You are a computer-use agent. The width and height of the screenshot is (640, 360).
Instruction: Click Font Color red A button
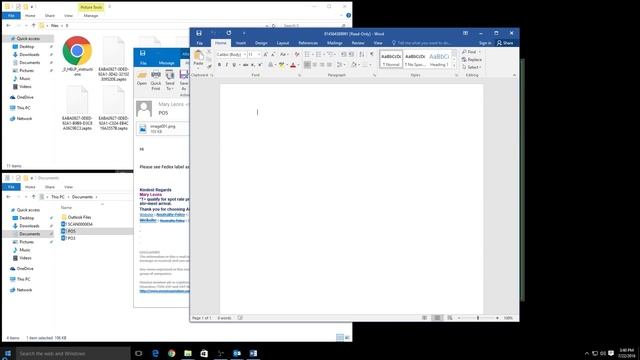click(293, 65)
